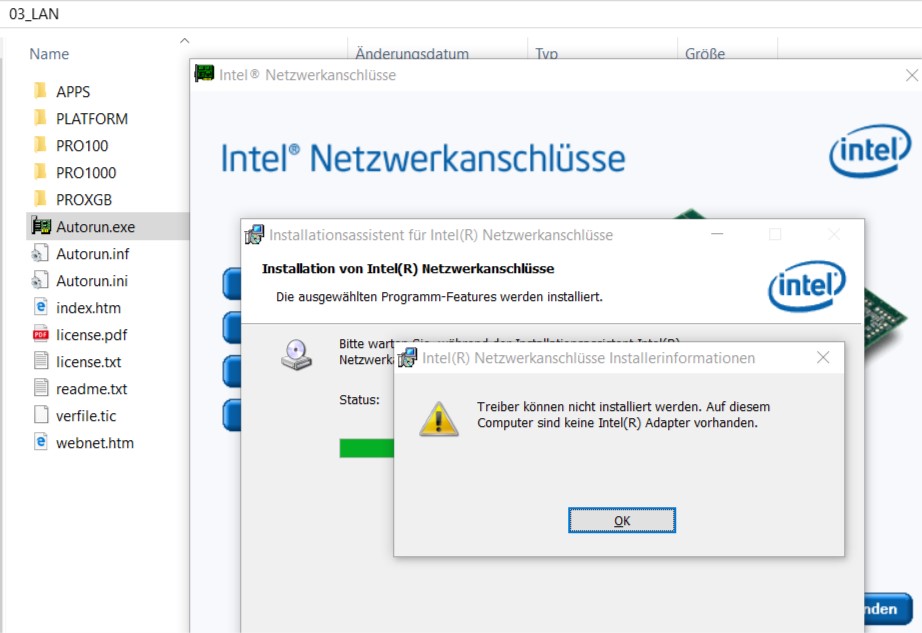Click the Installationsassistent title bar setup icon

pos(255,235)
